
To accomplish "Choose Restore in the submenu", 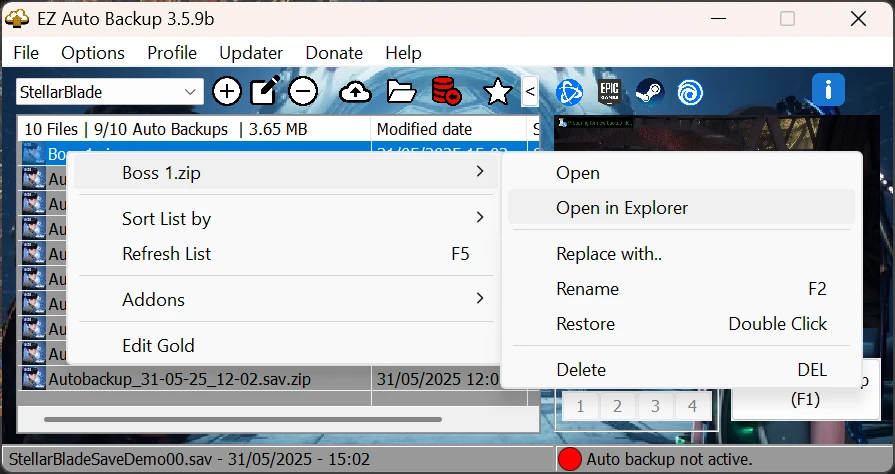I will coord(681,323).
